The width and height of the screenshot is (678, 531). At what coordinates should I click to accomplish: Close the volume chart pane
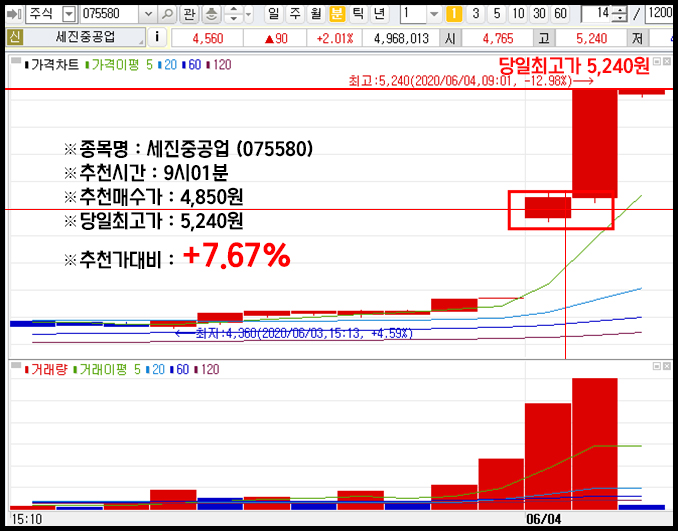[667, 366]
